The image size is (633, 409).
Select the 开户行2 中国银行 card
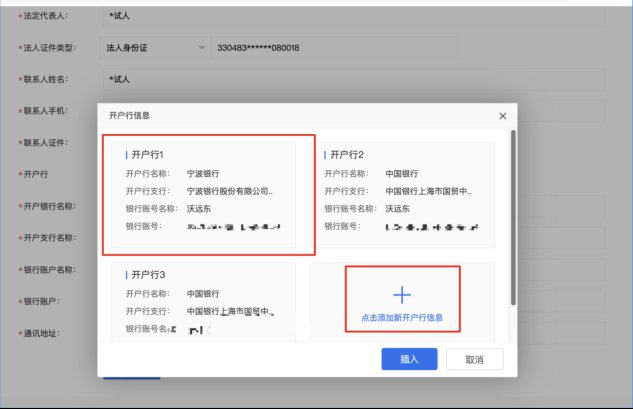pos(405,195)
